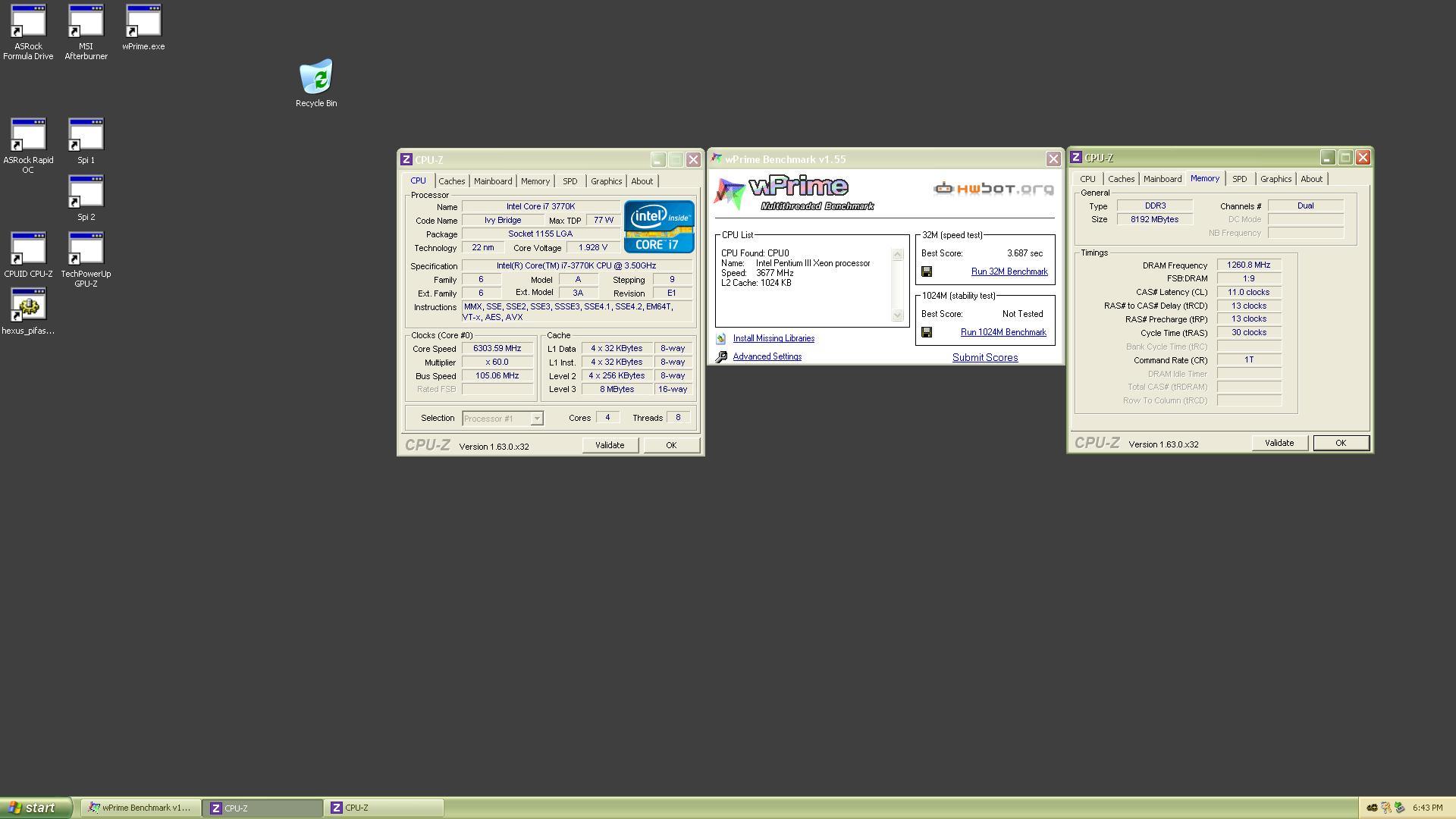The width and height of the screenshot is (1456, 819).
Task: Open ASRock Formula Drive desktop shortcut
Action: [x=28, y=32]
